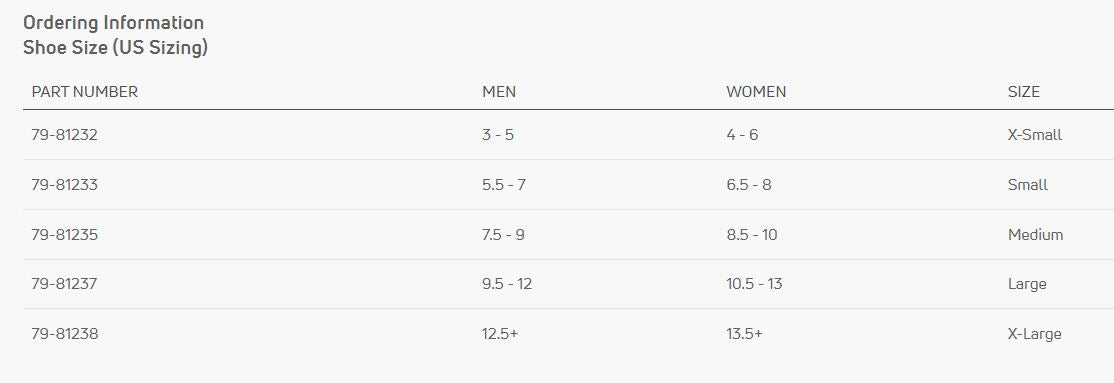Click the Small size cell

[x=1028, y=185]
